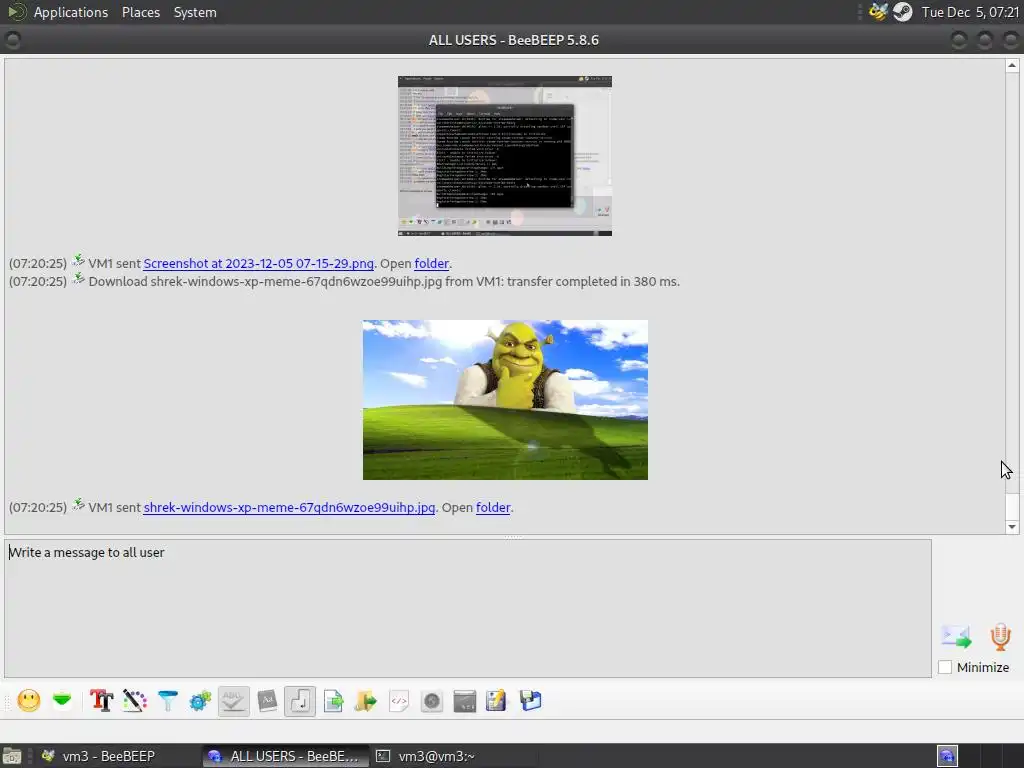Open the Places menu

pyautogui.click(x=141, y=12)
